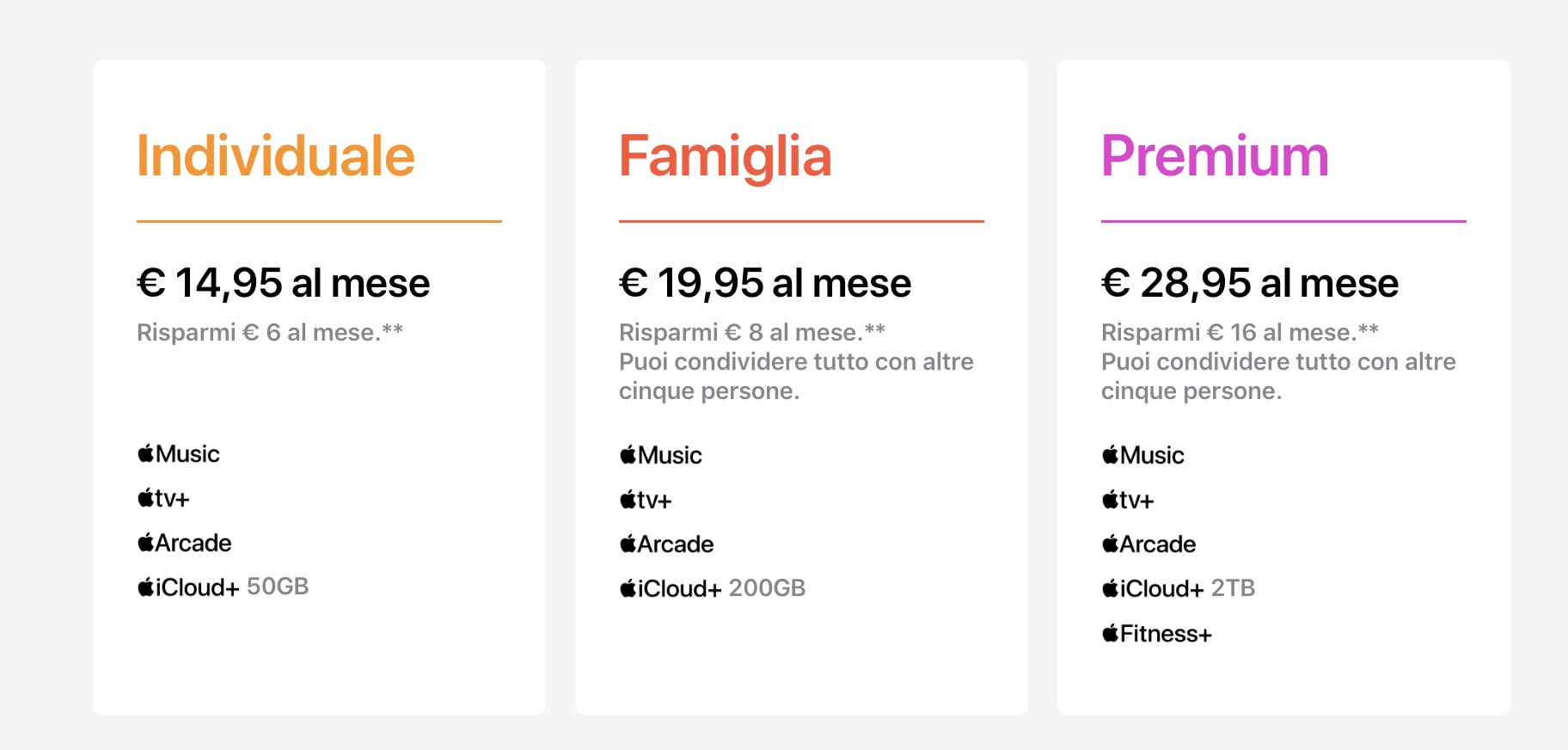Click Apple Arcade logo under Premium
Viewport: 1568px width, 750px height.
1149,544
